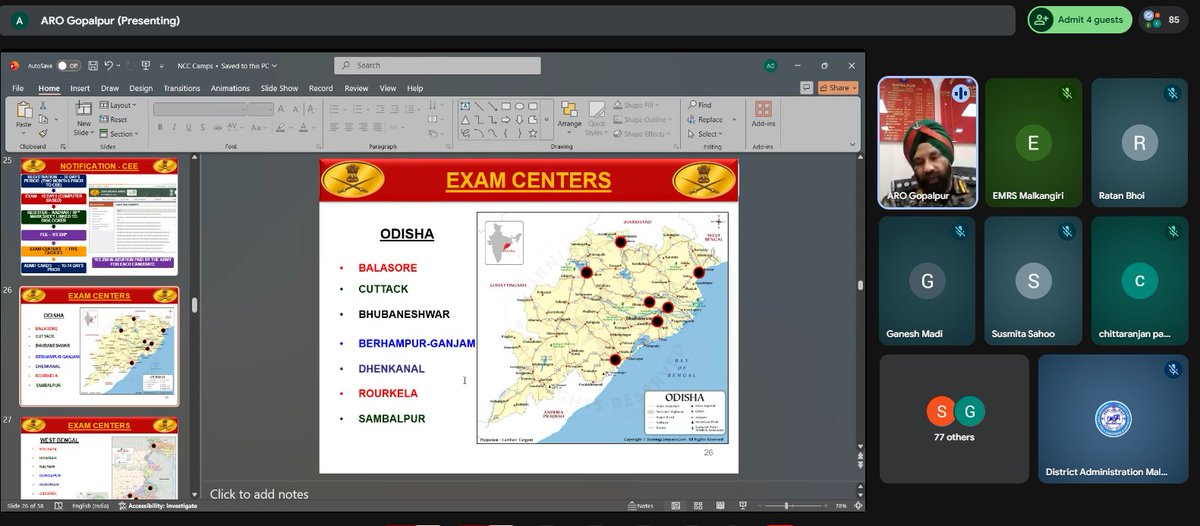Select the Star shape in gallery
Viewport: 1200px width, 526px height.
click(533, 134)
